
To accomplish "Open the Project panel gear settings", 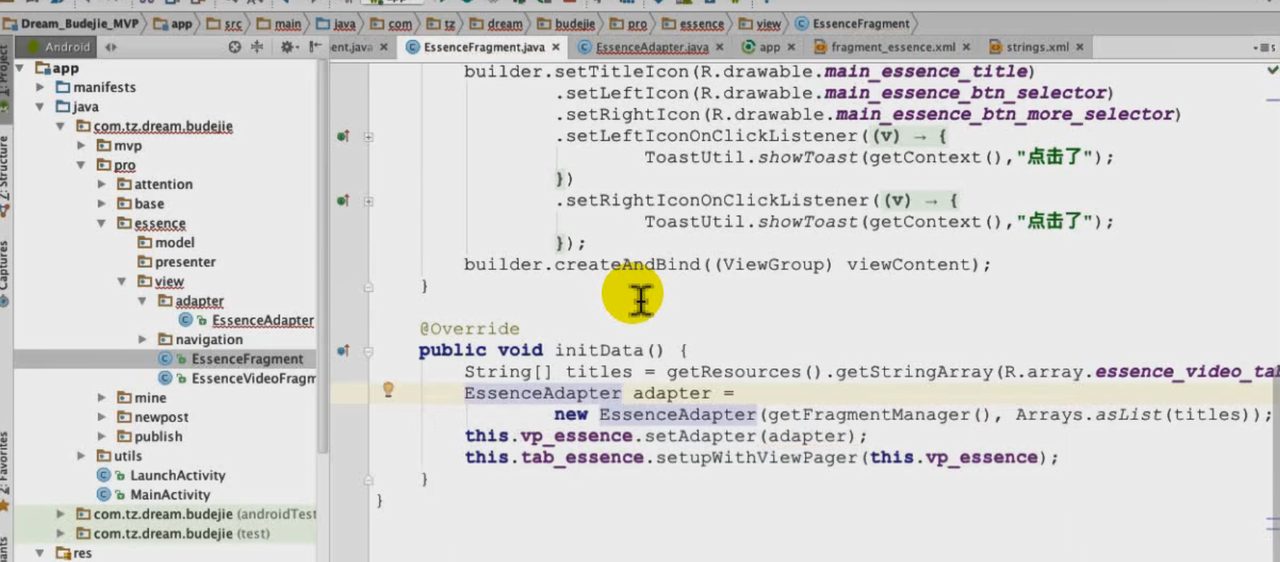I will point(289,47).
